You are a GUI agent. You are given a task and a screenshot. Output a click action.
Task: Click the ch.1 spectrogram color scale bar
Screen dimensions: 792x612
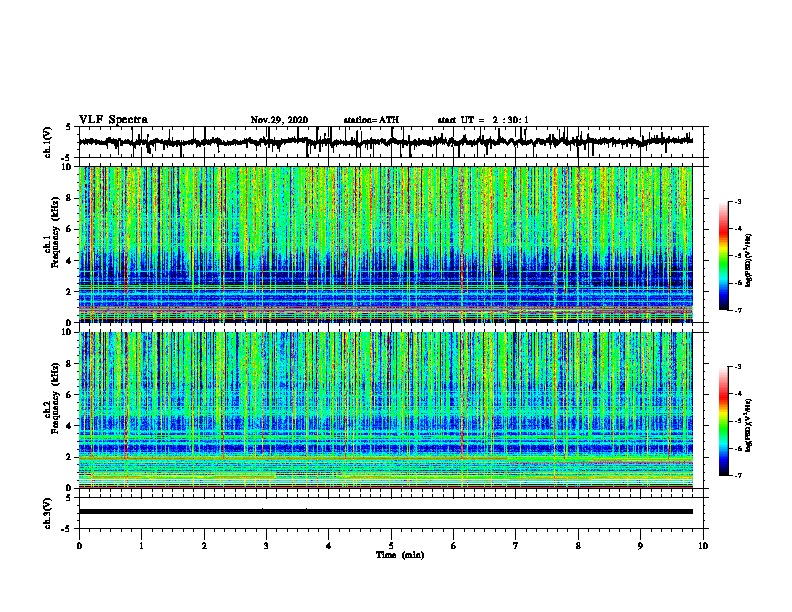click(x=724, y=256)
